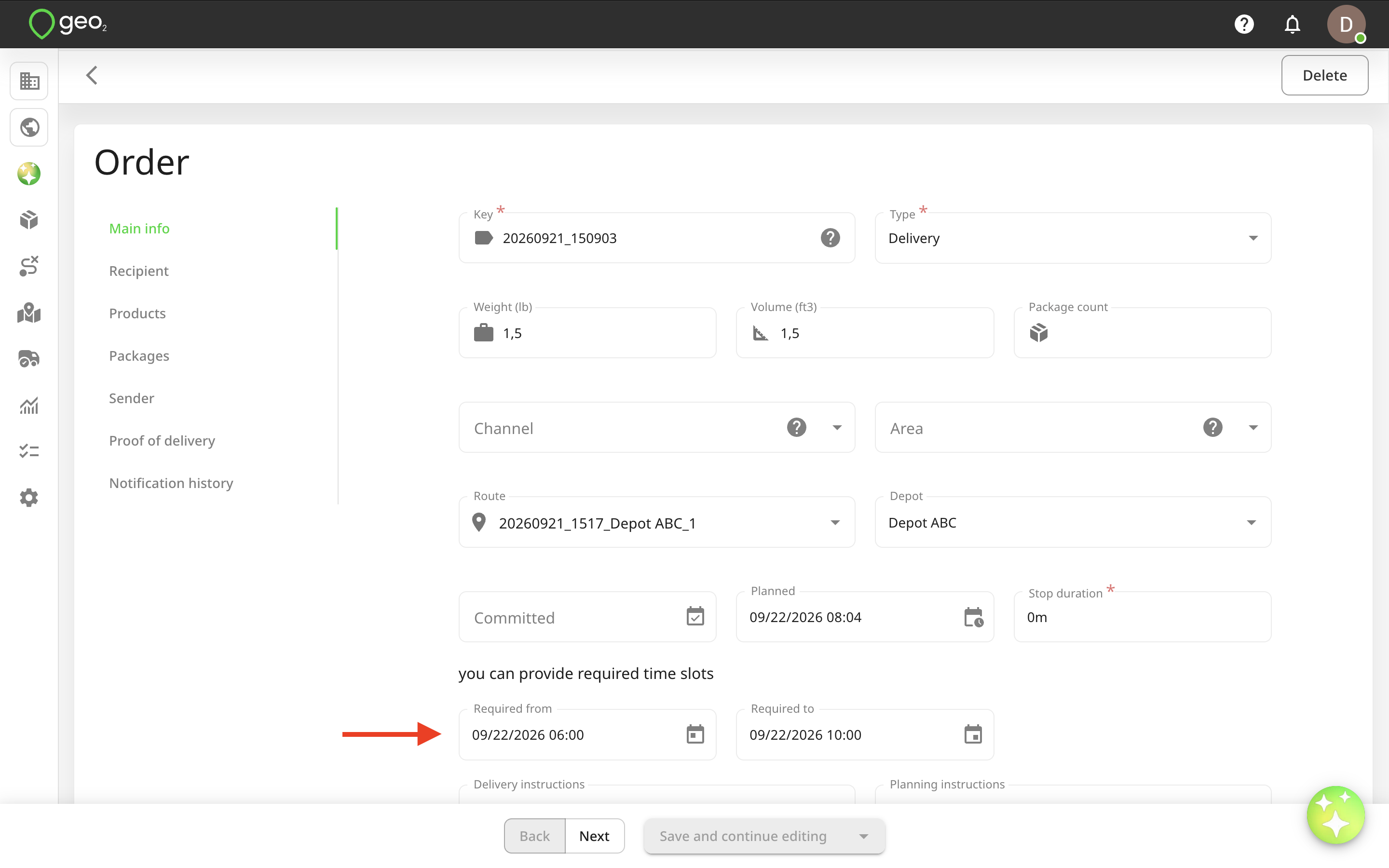Open the company building sidebar icon
This screenshot has width=1389, height=868.
(x=29, y=81)
